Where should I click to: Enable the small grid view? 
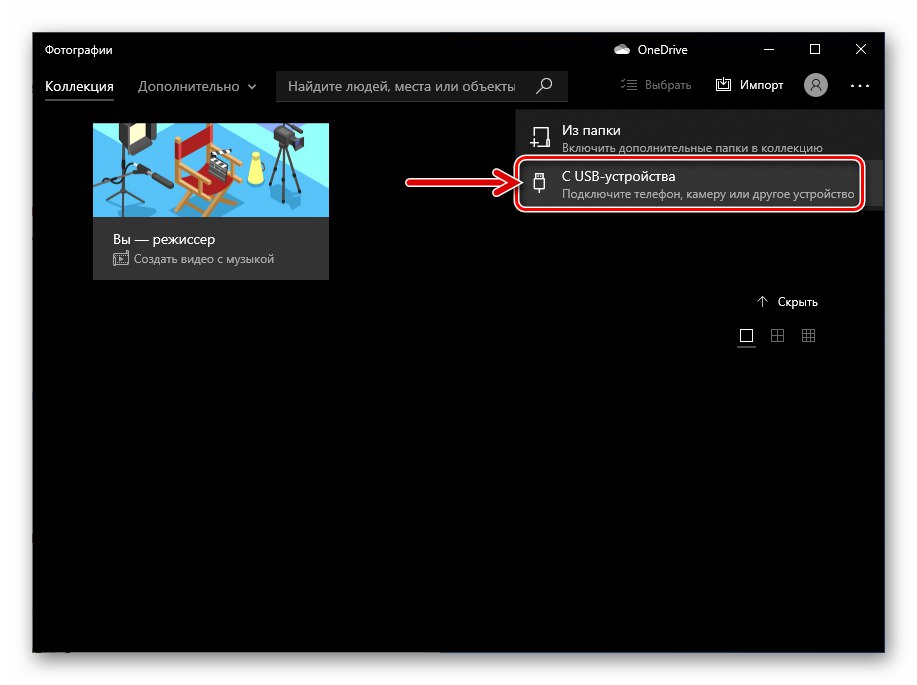click(x=808, y=336)
